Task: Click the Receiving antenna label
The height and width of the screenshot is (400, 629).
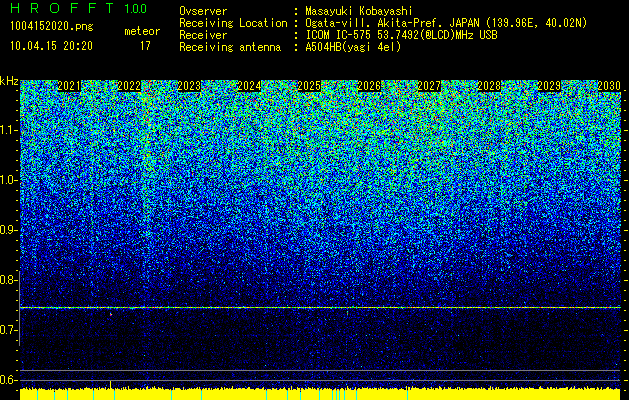Action: 230,47
